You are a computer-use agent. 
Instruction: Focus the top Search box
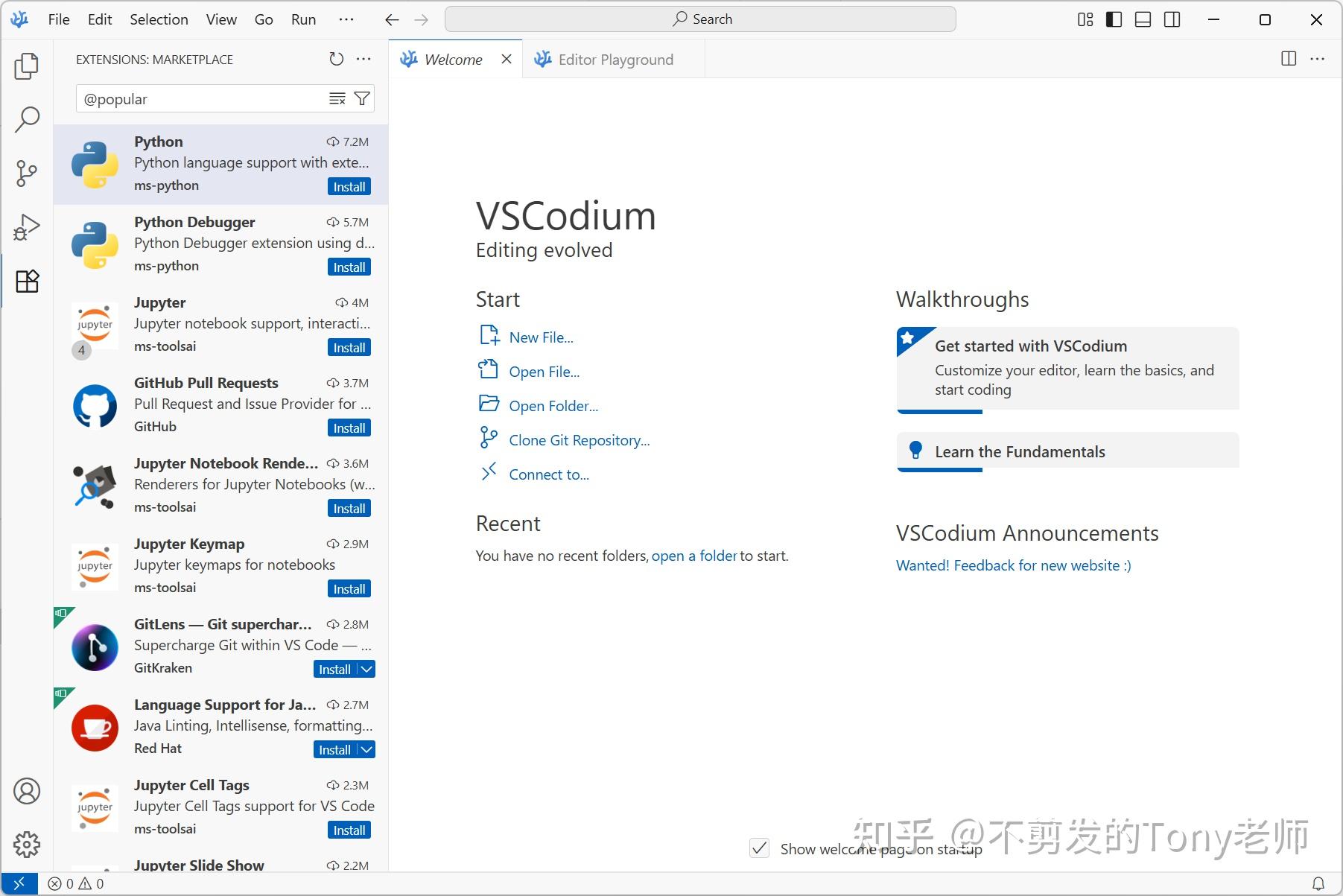[x=700, y=19]
